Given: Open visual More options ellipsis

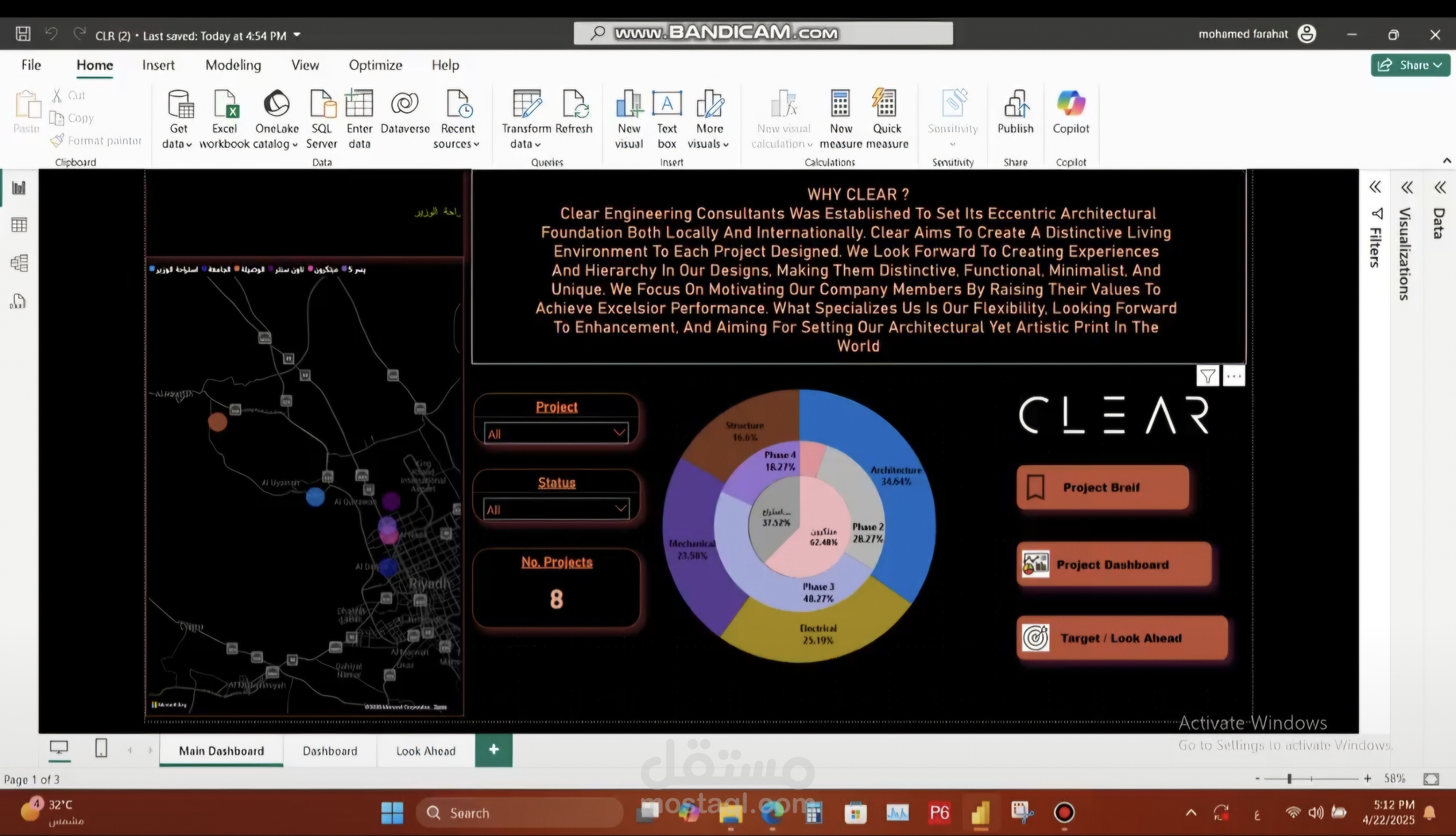Looking at the screenshot, I should coord(1234,377).
